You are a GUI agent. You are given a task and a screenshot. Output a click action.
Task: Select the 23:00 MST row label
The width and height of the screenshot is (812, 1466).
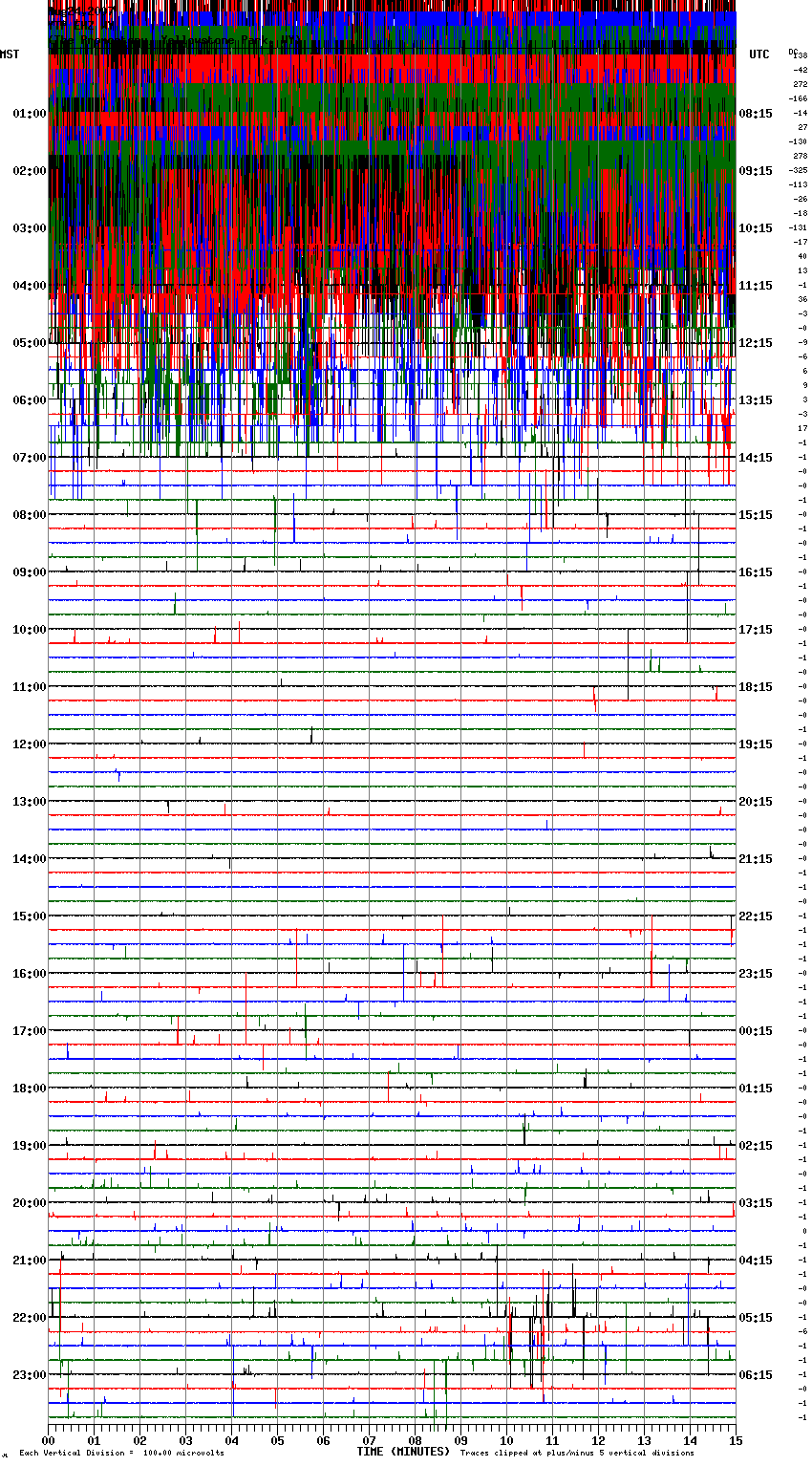(x=30, y=1375)
